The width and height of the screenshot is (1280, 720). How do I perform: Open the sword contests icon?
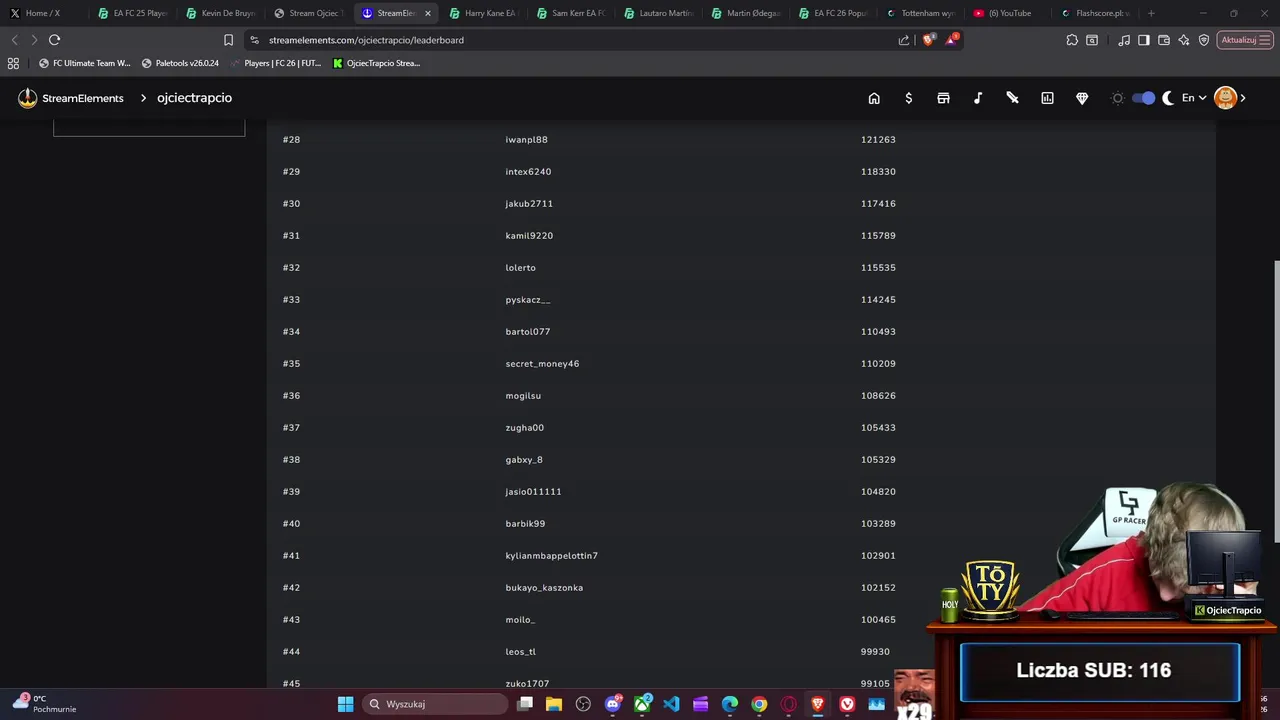1012,98
